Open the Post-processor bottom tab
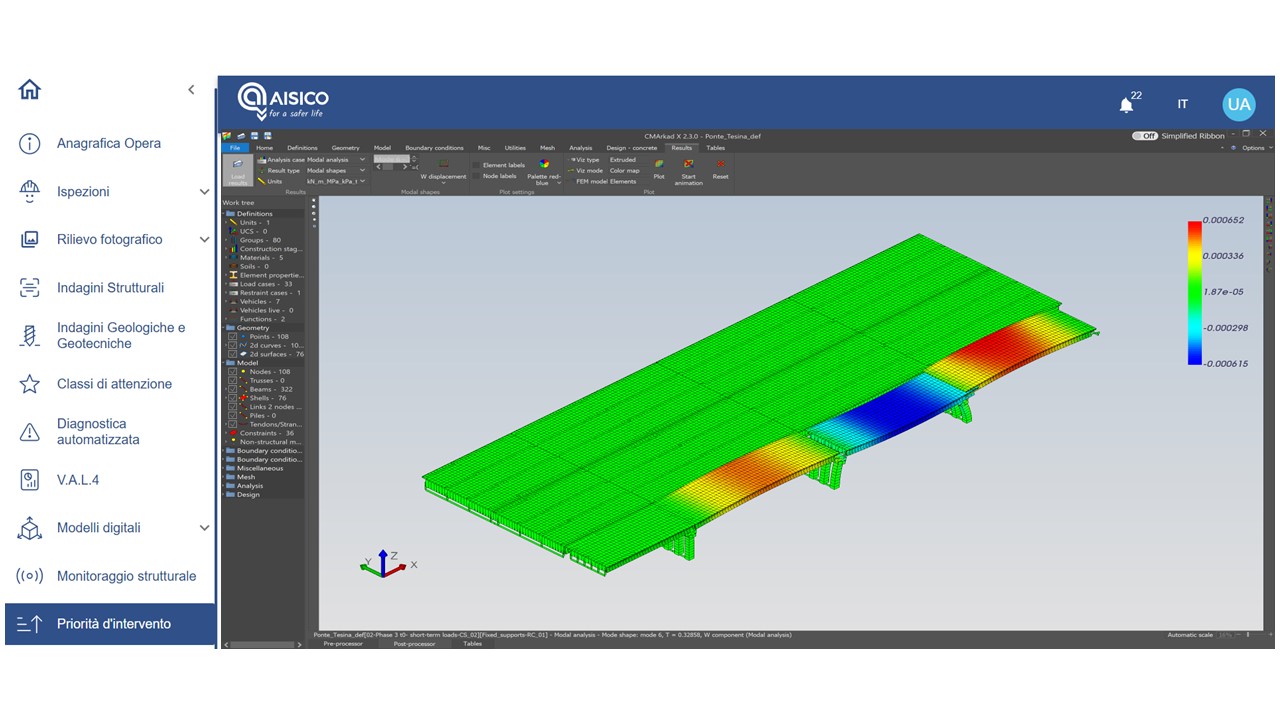This screenshot has height=720, width=1280. [413, 644]
